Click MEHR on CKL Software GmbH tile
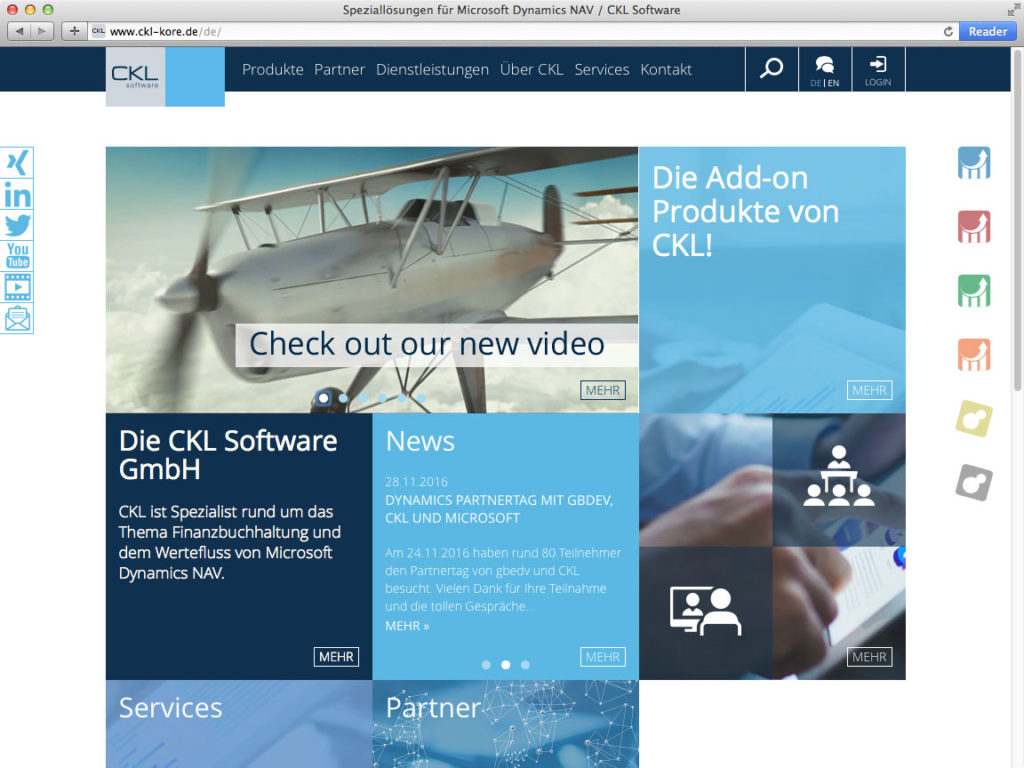 click(336, 656)
